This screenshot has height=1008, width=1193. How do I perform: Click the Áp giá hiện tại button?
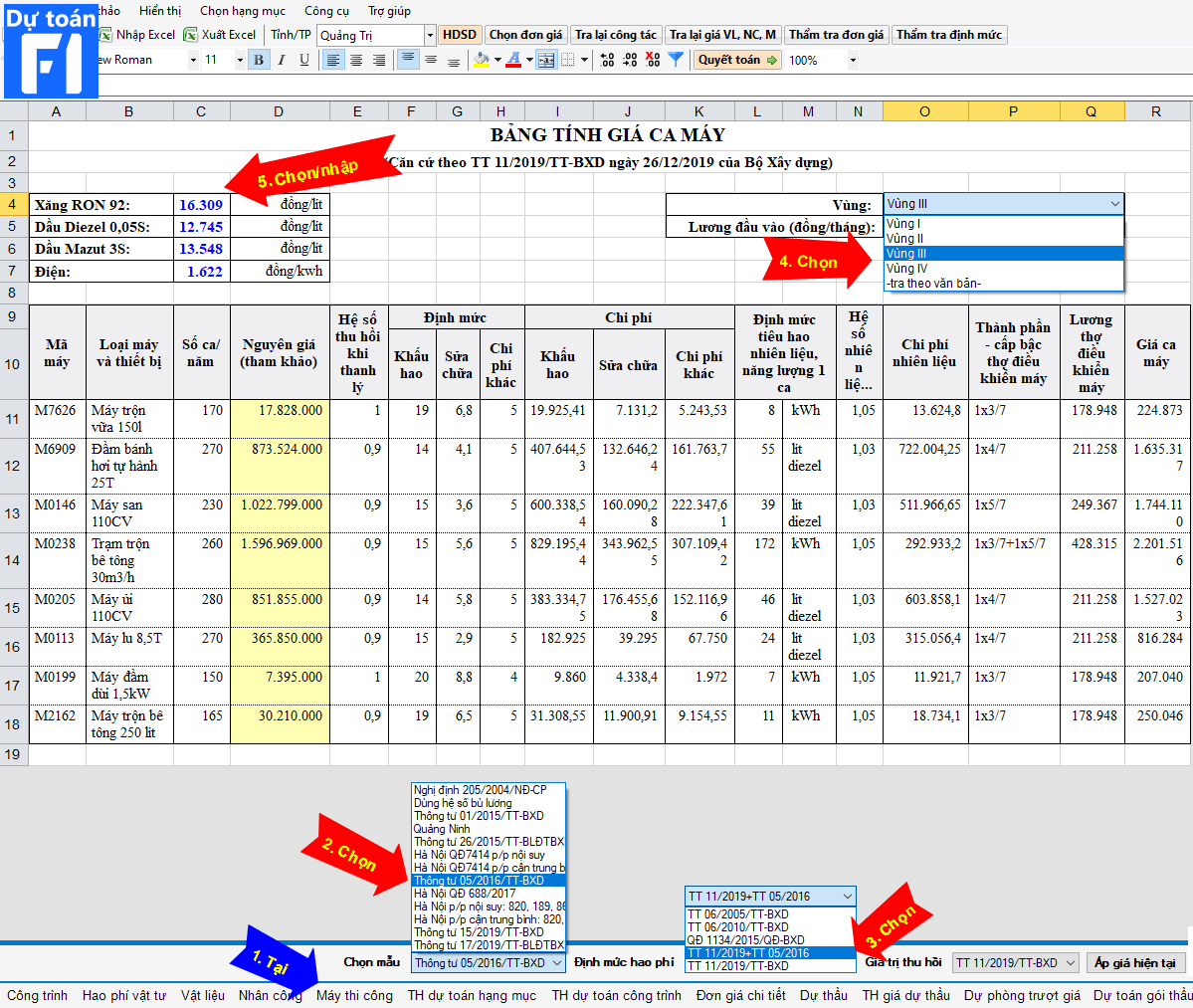1134,962
